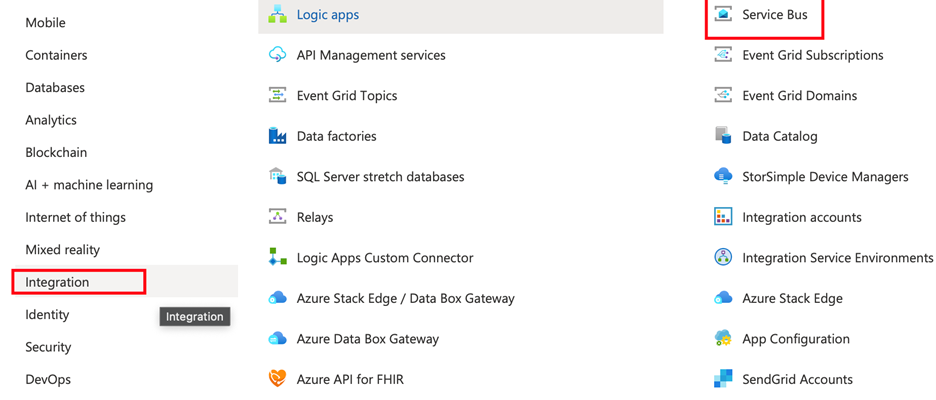The width and height of the screenshot is (936, 400).
Task: Open the Azure Stack Edge text link
Action: [793, 298]
